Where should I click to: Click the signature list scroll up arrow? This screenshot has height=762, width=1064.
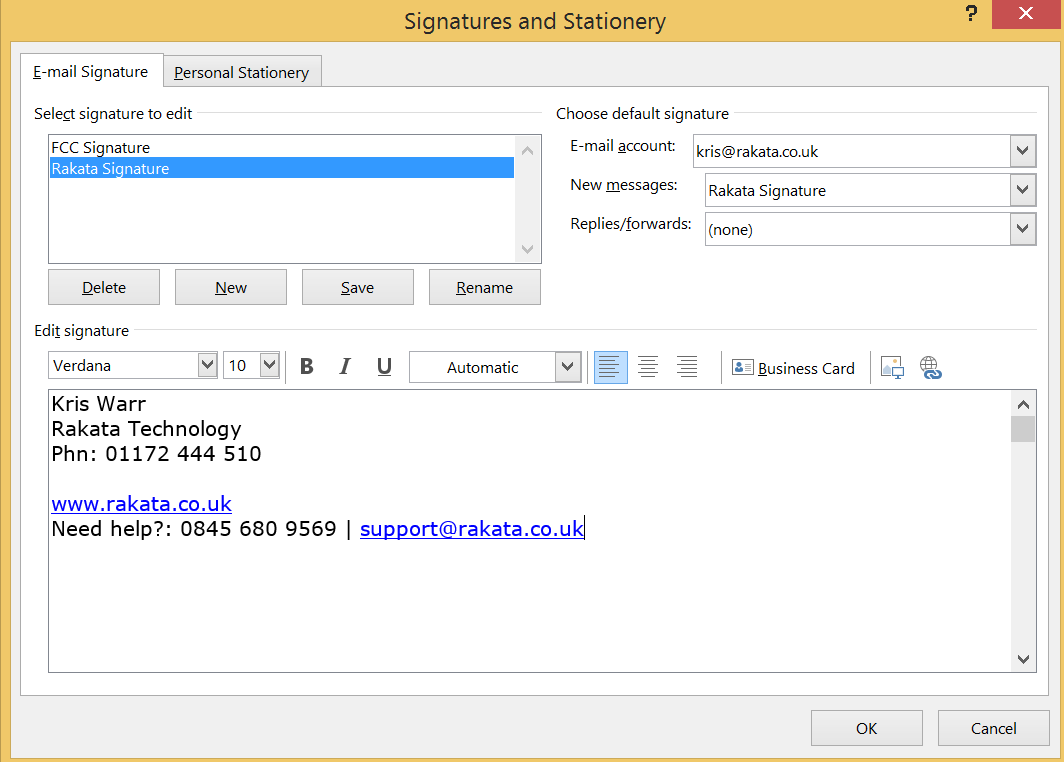pos(527,151)
